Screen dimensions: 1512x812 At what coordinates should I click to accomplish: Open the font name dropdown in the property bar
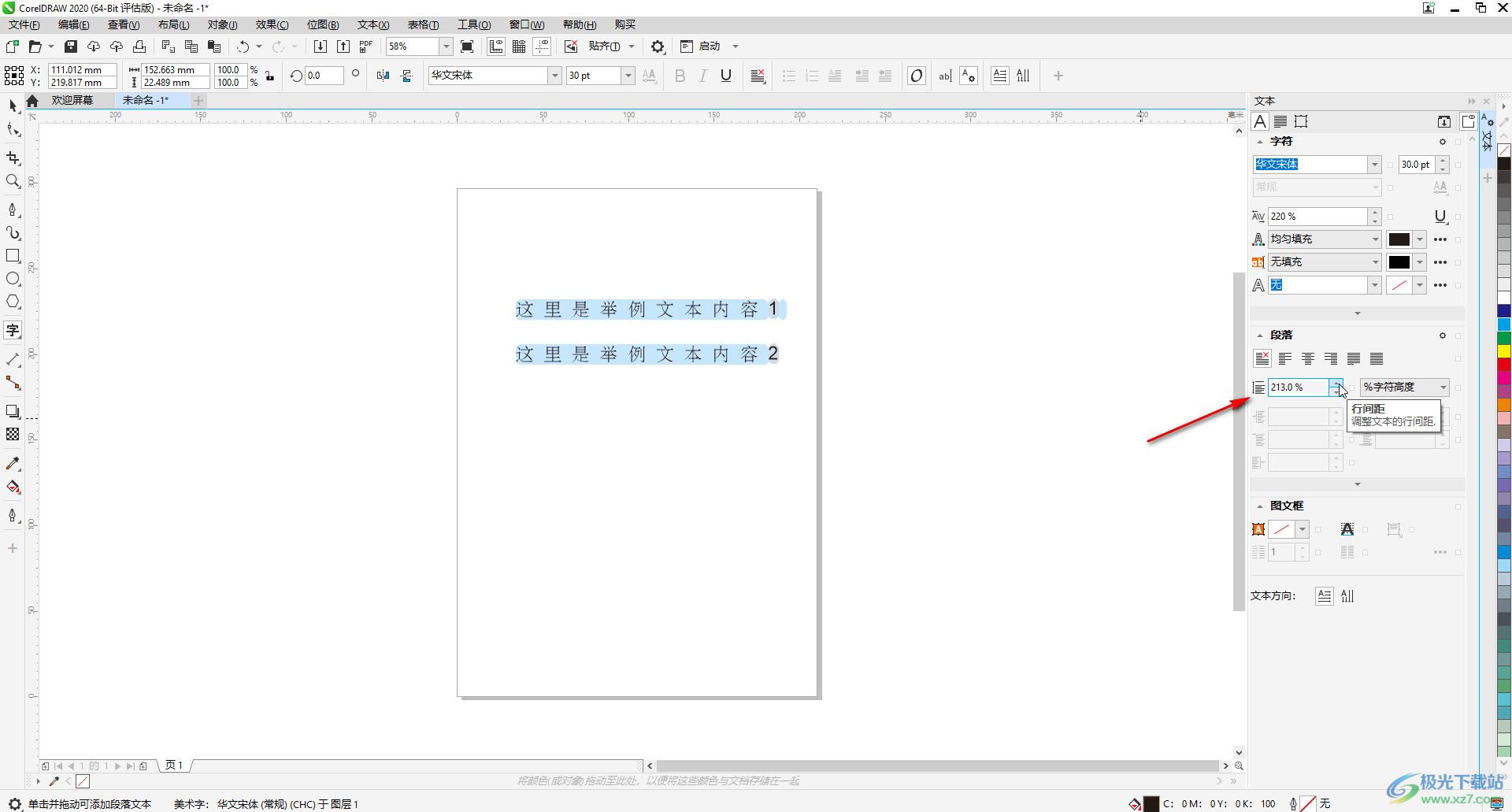(555, 76)
